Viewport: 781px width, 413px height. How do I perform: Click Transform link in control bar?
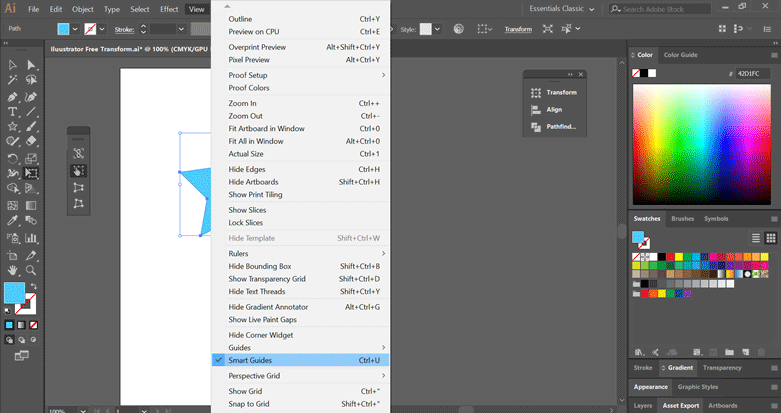point(518,29)
